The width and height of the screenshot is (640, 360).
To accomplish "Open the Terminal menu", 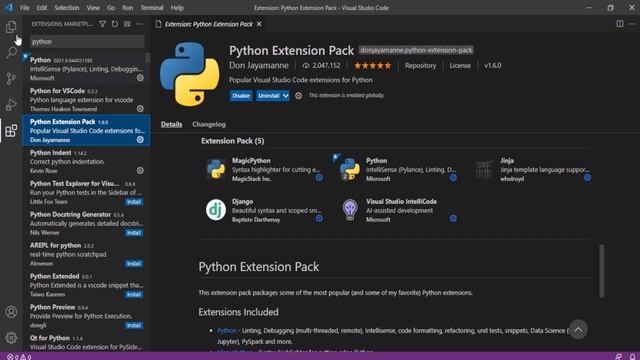I will (x=152, y=8).
